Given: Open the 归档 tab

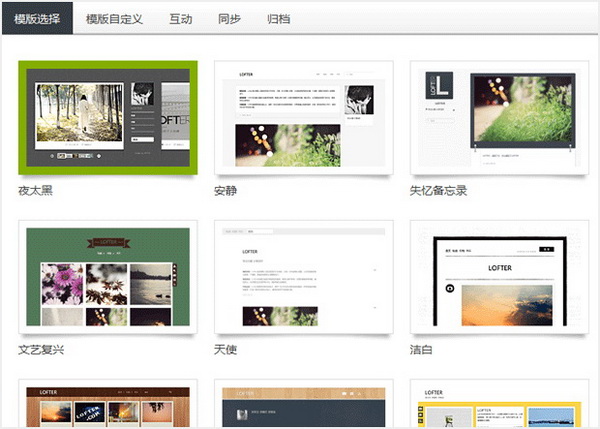Looking at the screenshot, I should [278, 18].
